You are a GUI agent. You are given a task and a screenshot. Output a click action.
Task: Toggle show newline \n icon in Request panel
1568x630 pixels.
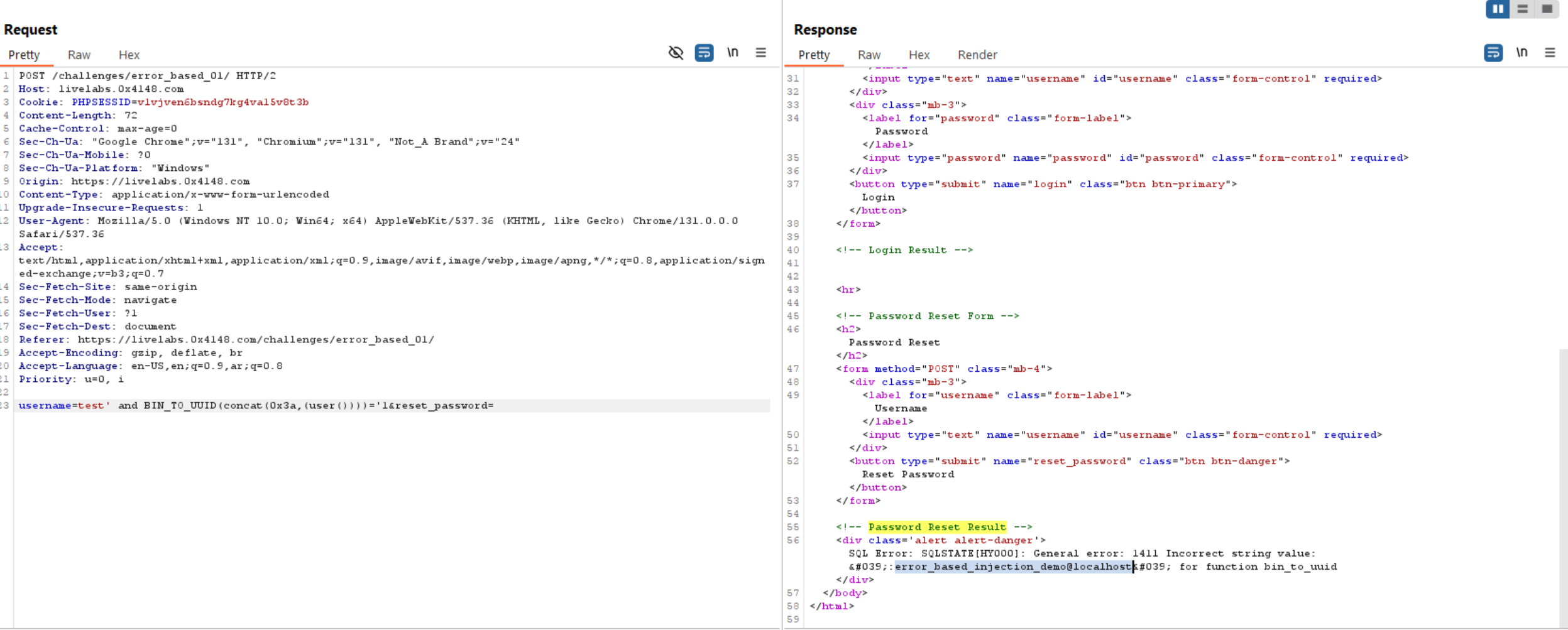coord(733,53)
